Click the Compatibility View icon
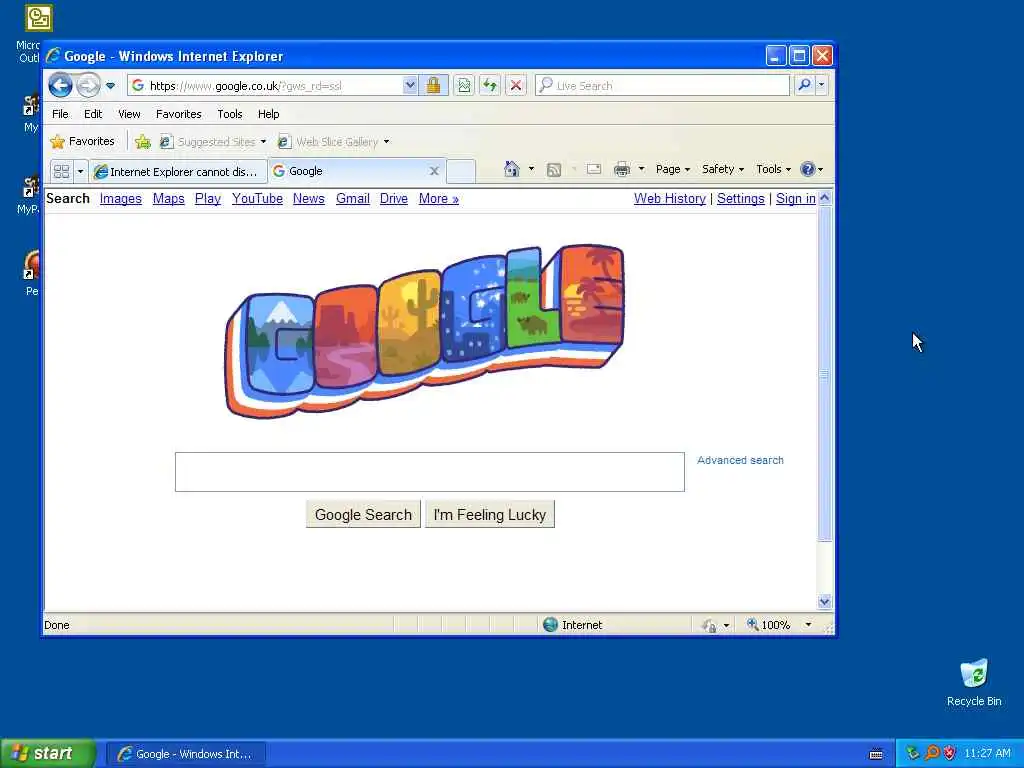The height and width of the screenshot is (768, 1024). tap(464, 86)
